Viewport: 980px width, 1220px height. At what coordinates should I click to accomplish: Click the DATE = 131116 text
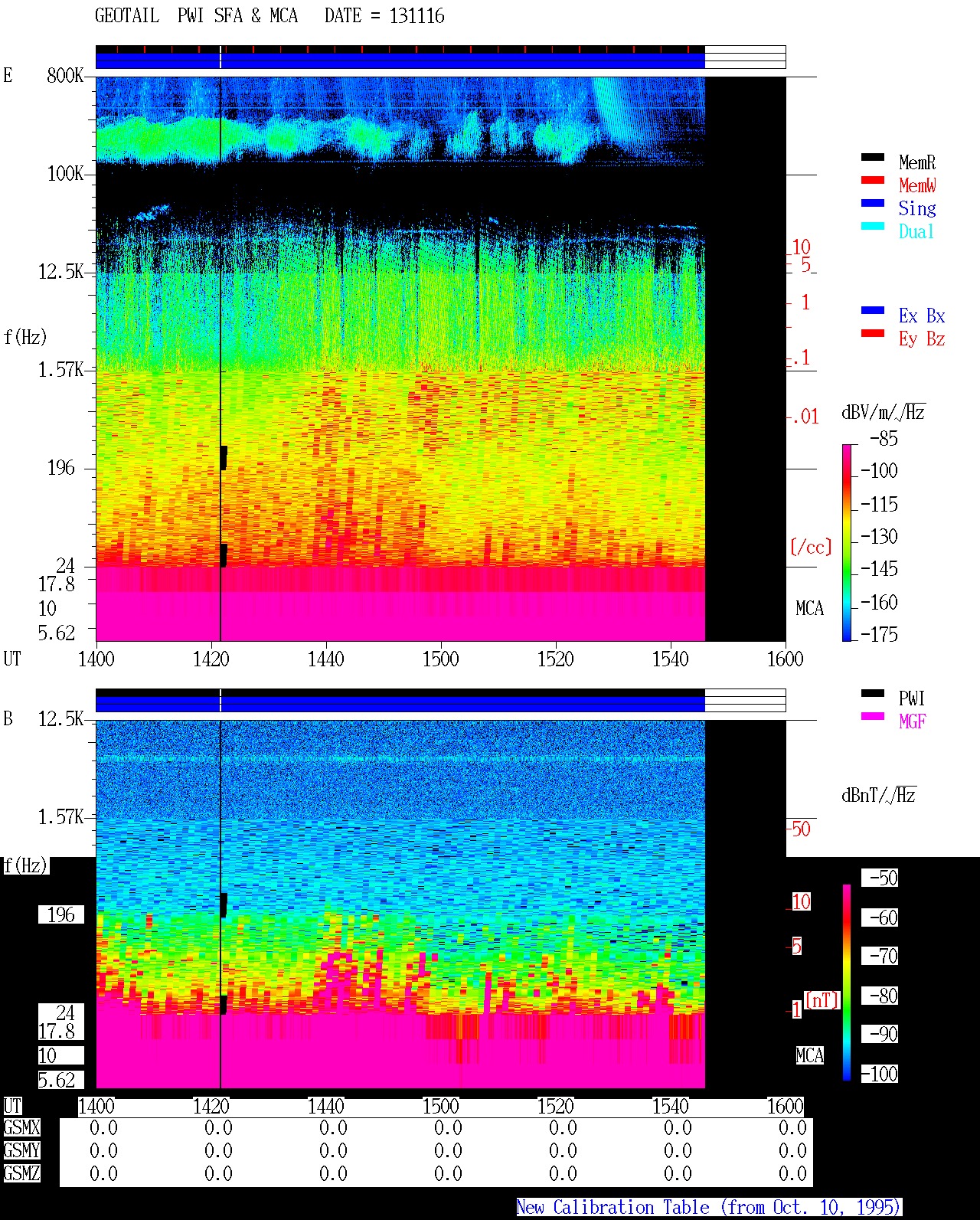click(x=384, y=16)
